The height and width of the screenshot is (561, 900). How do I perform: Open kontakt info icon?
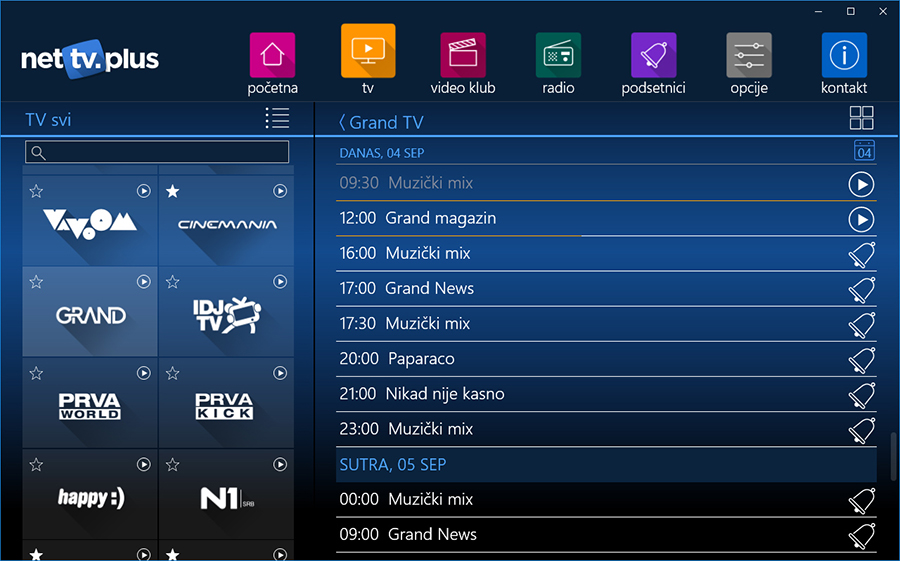tap(844, 55)
